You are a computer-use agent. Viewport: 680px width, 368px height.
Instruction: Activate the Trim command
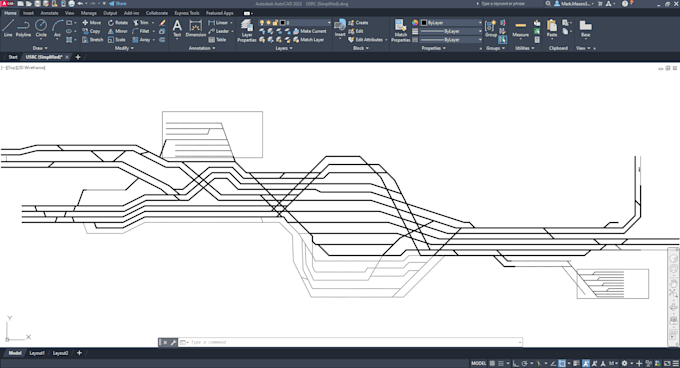point(141,23)
